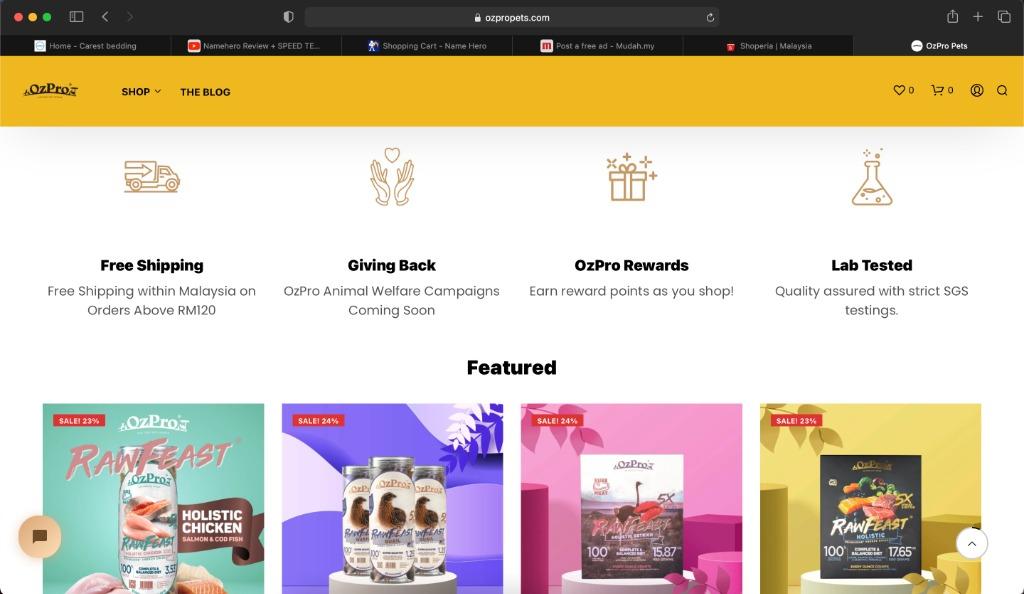Image resolution: width=1024 pixels, height=594 pixels.
Task: Click the Safari share icon
Action: [953, 17]
